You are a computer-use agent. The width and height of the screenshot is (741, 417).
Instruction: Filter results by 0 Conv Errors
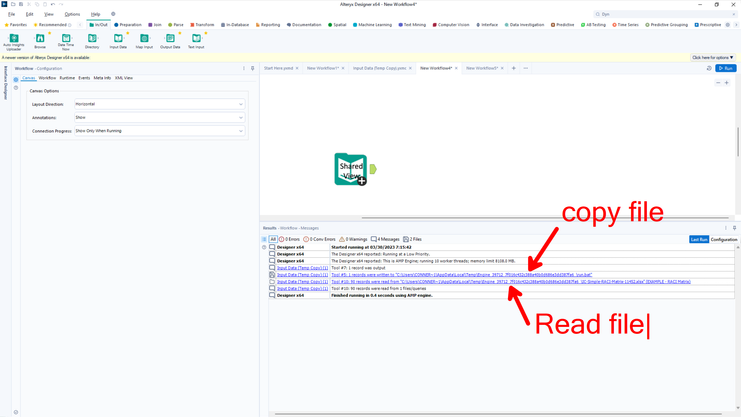pos(319,239)
